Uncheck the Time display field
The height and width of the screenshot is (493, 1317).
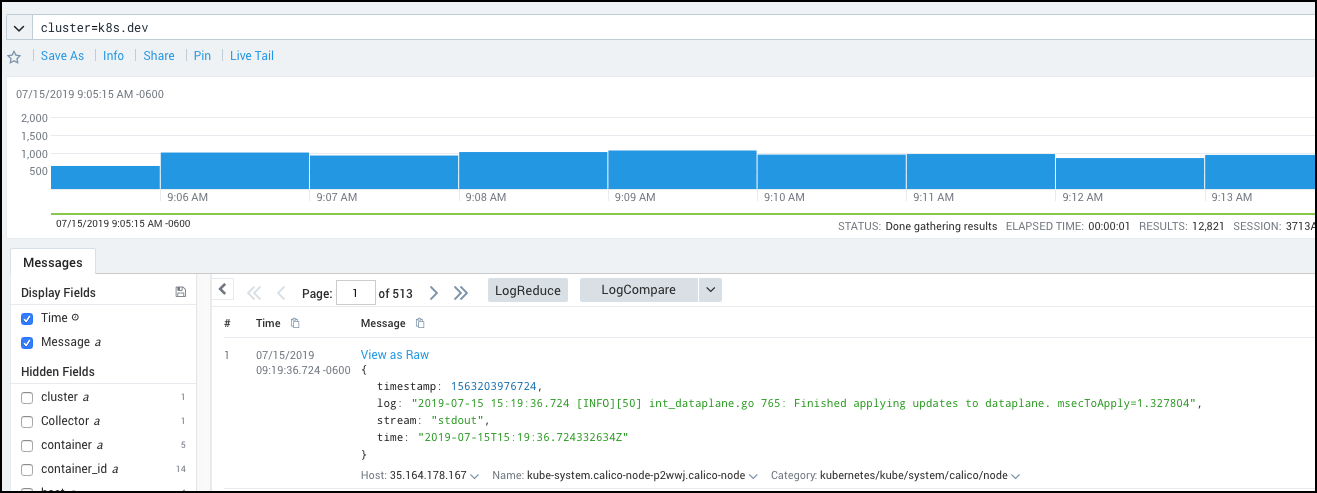pyautogui.click(x=28, y=318)
